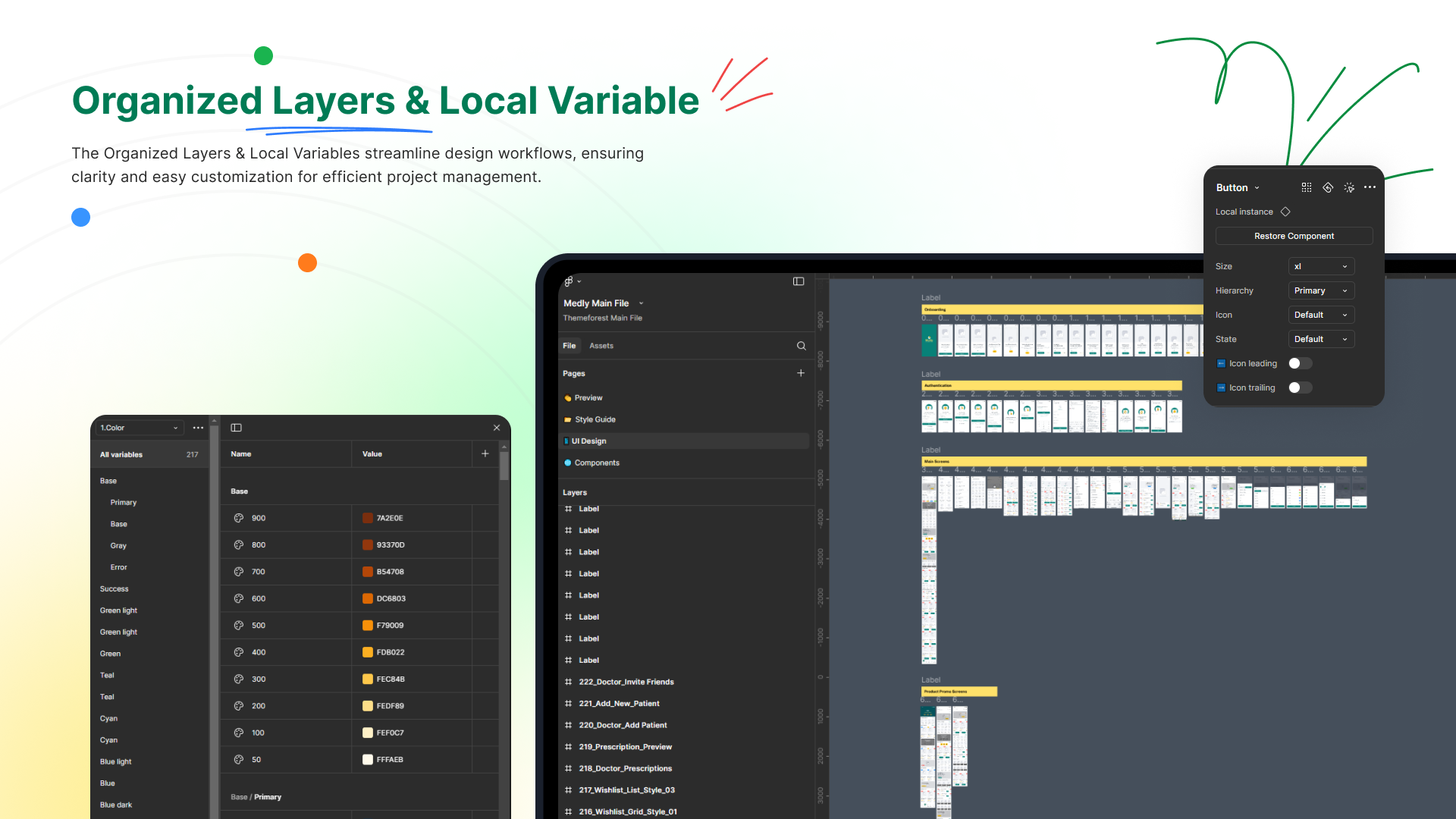Image resolution: width=1456 pixels, height=819 pixels.
Task: Select the 222_Doctor_Invite Friends layer
Action: pos(626,682)
